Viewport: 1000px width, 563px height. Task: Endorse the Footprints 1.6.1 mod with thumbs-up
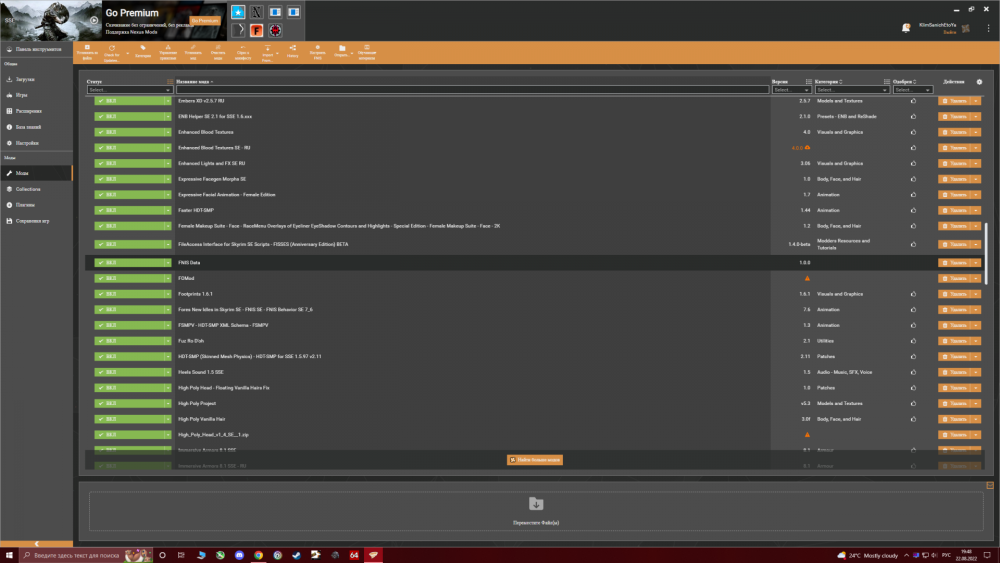tap(913, 294)
